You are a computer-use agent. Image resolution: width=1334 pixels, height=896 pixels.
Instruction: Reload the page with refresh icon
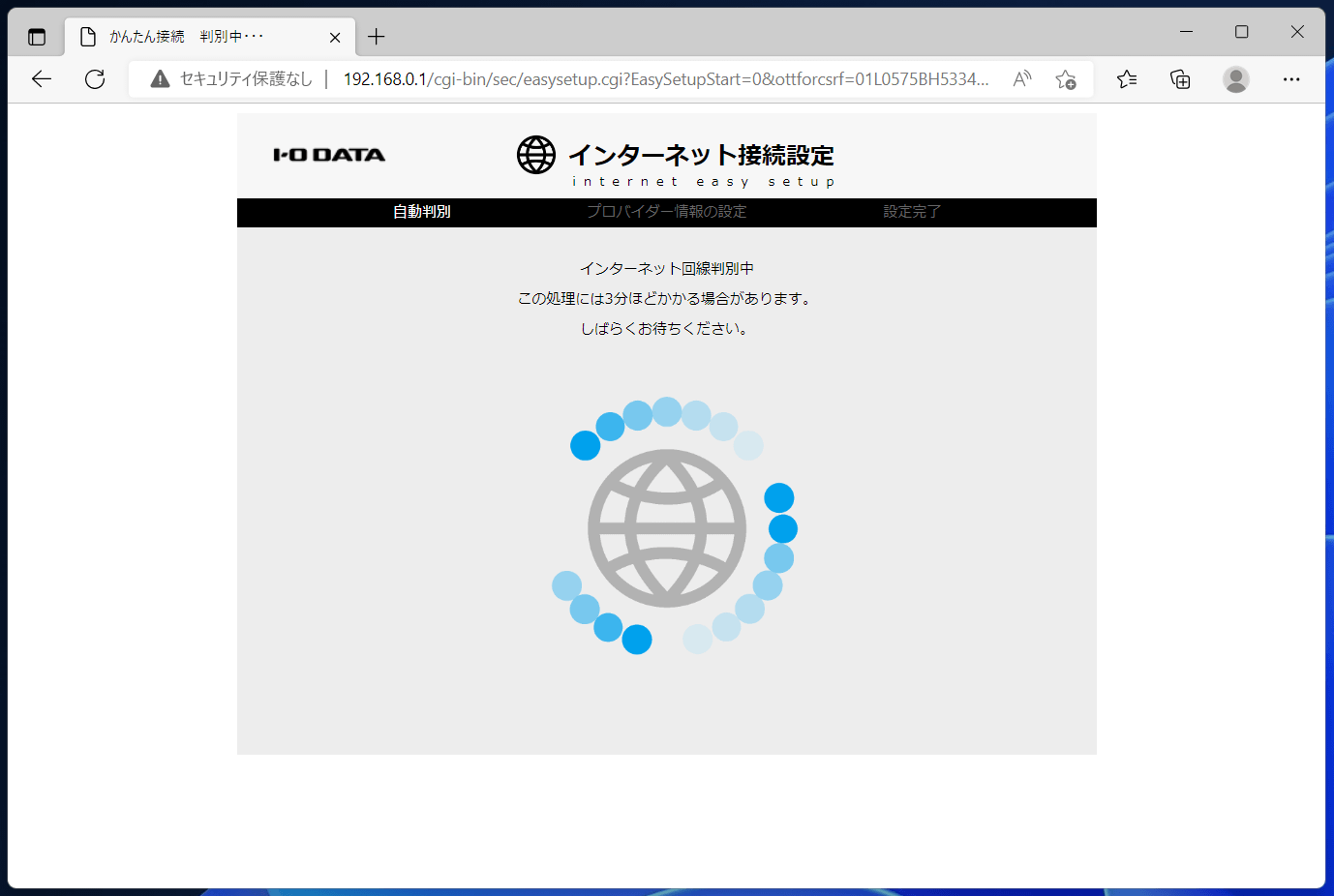click(x=95, y=79)
